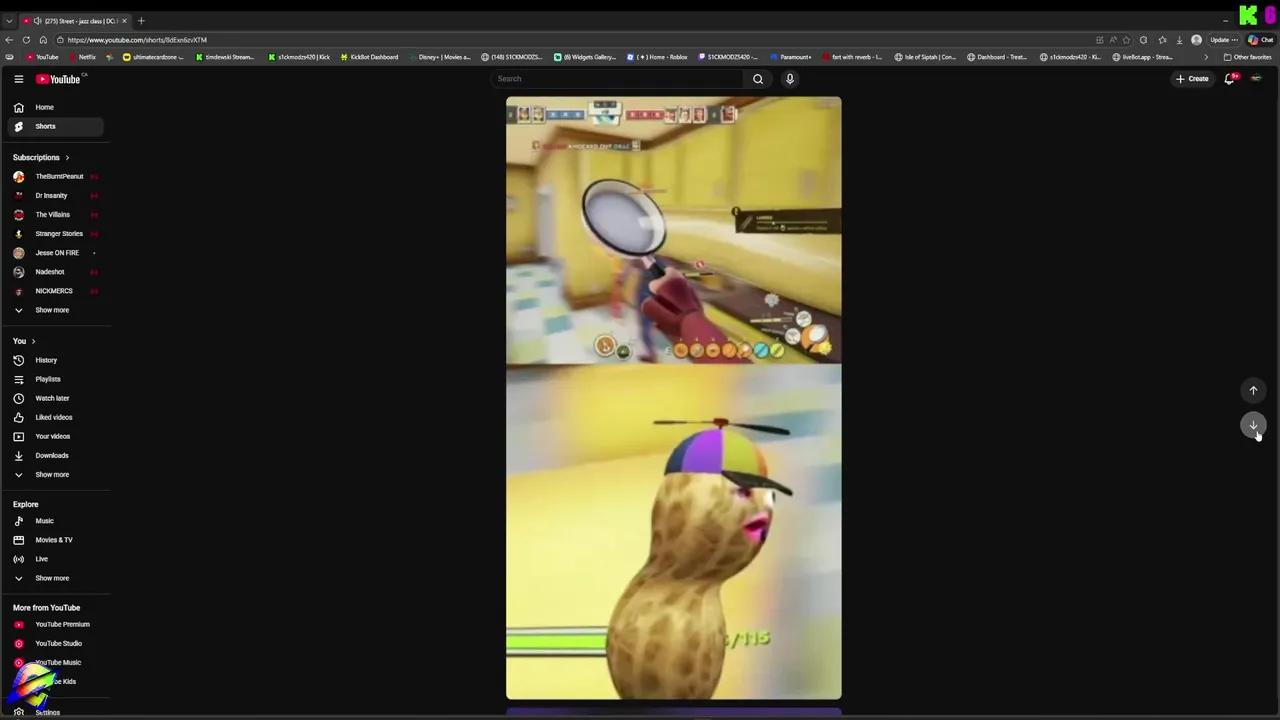Open browser profile avatar

[x=1196, y=40]
